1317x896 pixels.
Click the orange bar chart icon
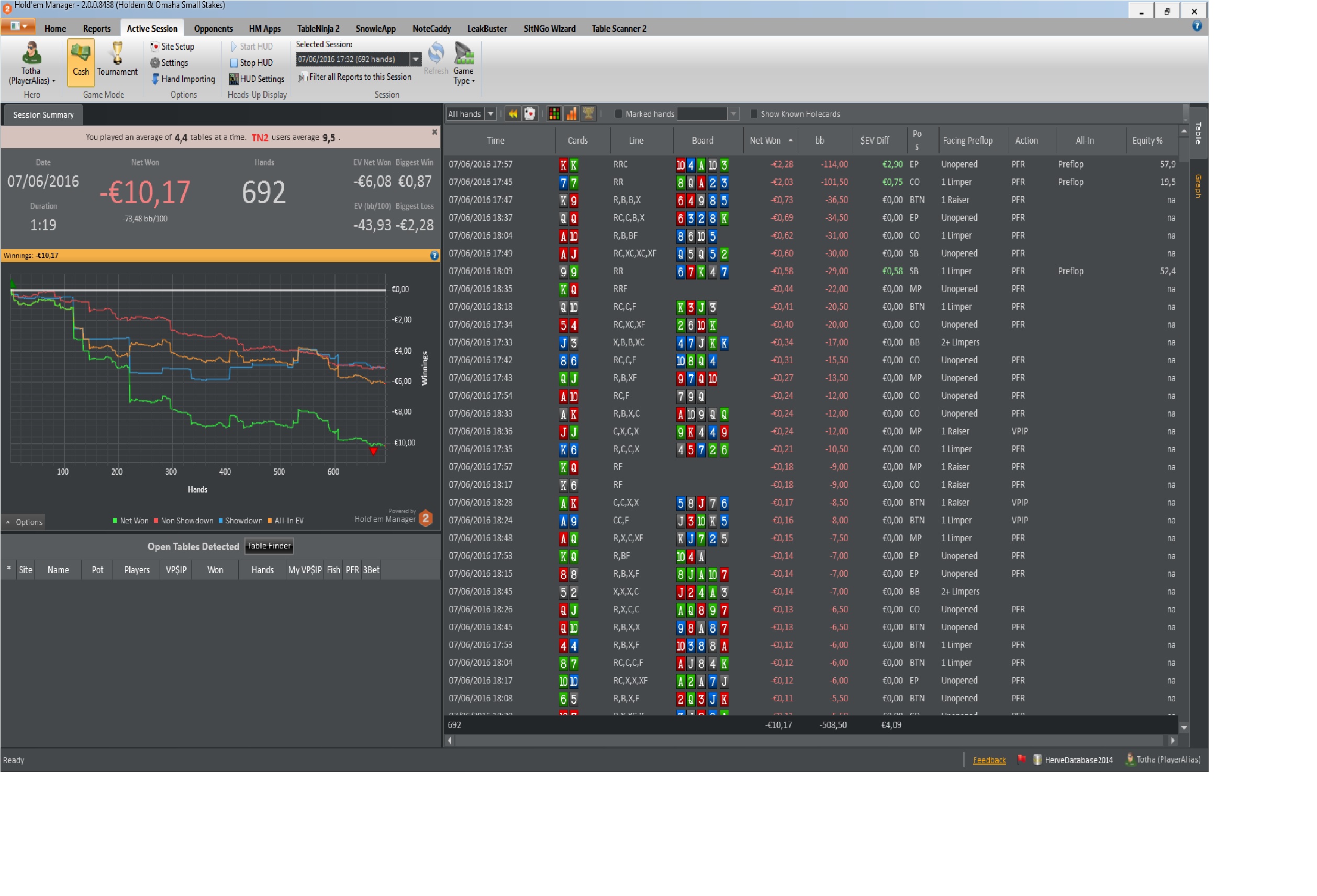(571, 114)
